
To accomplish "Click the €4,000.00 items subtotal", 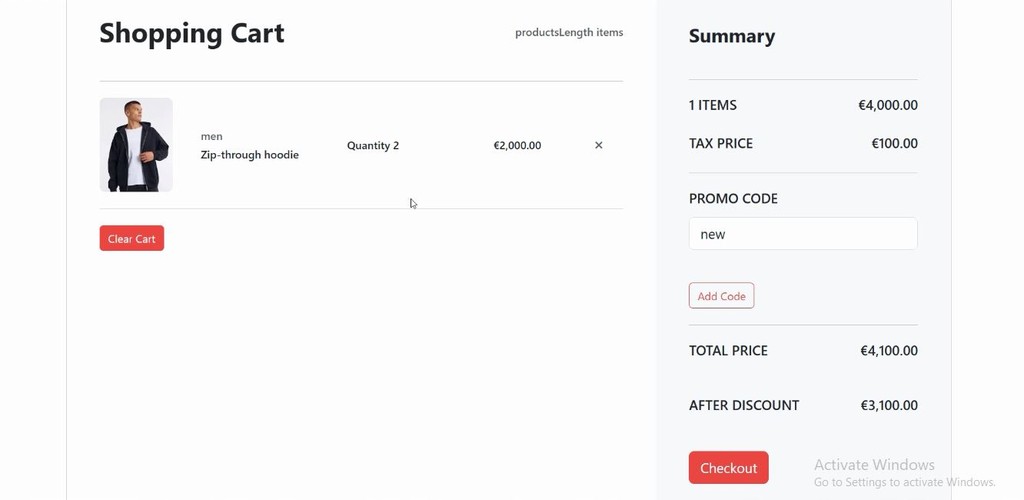I will pyautogui.click(x=888, y=105).
